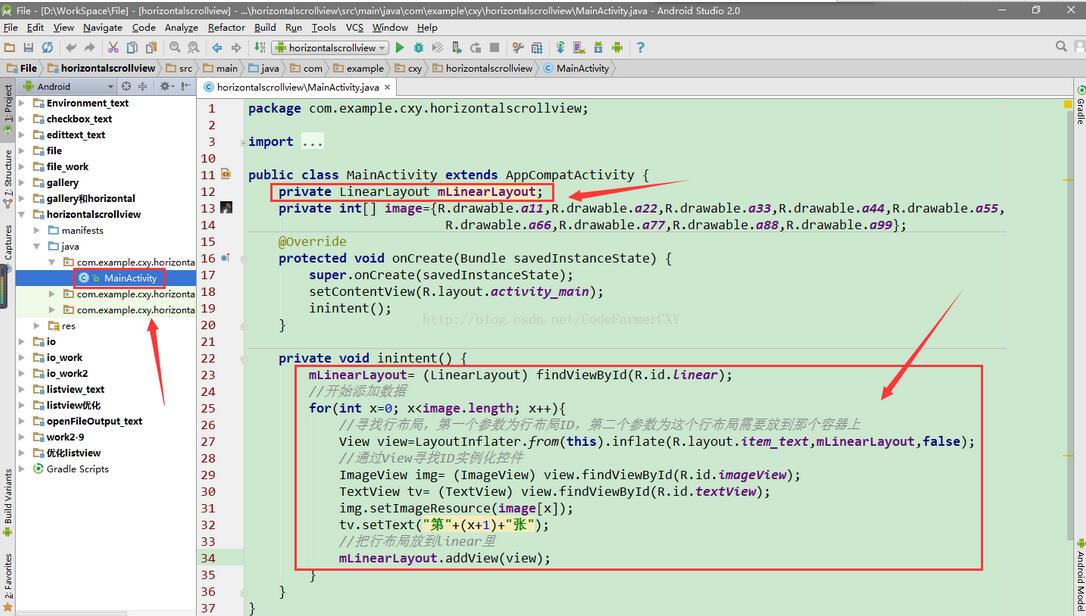Click the Help question mark icon

(x=640, y=47)
